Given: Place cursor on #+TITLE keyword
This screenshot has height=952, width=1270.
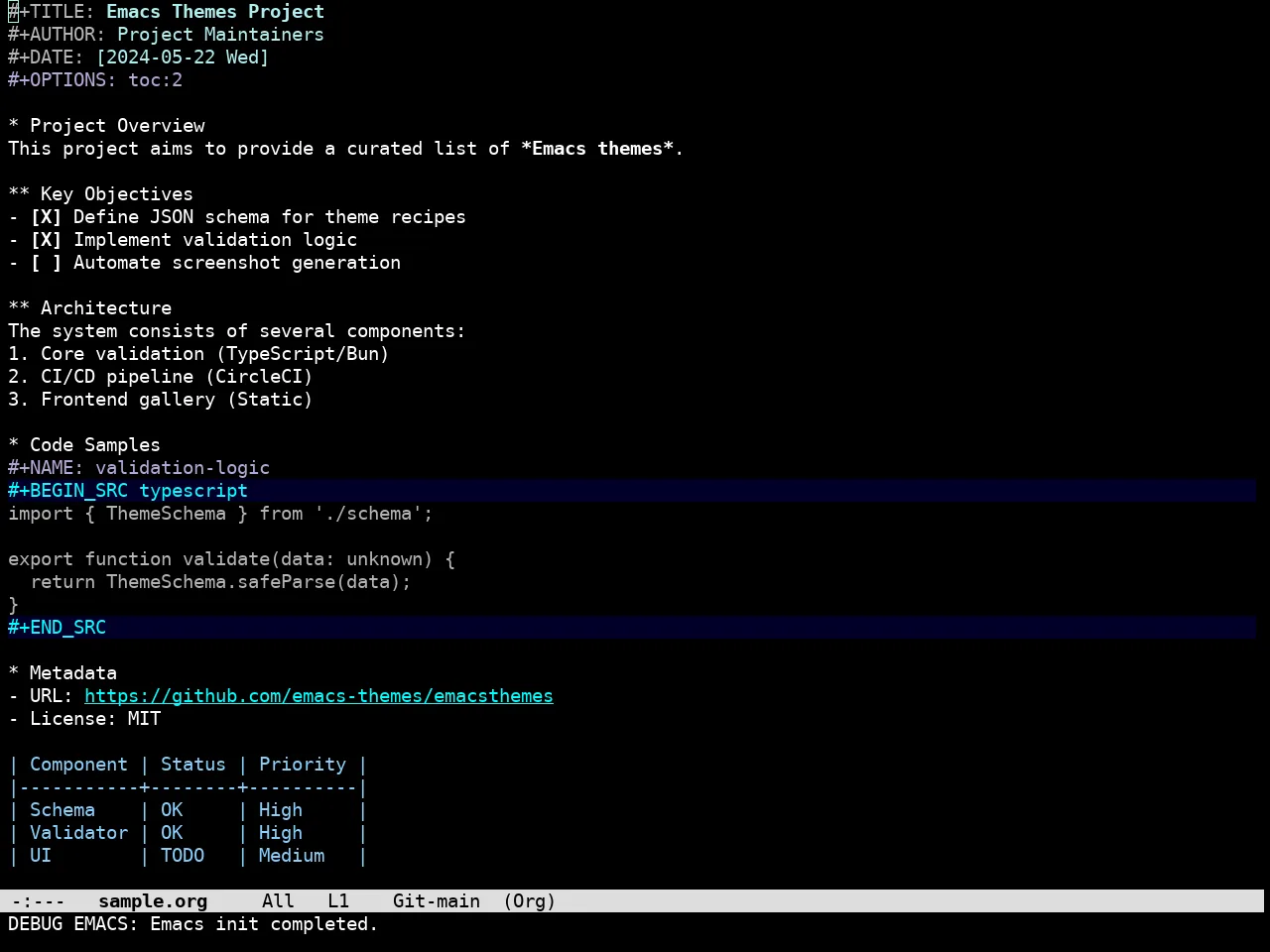Looking at the screenshot, I should (52, 12).
